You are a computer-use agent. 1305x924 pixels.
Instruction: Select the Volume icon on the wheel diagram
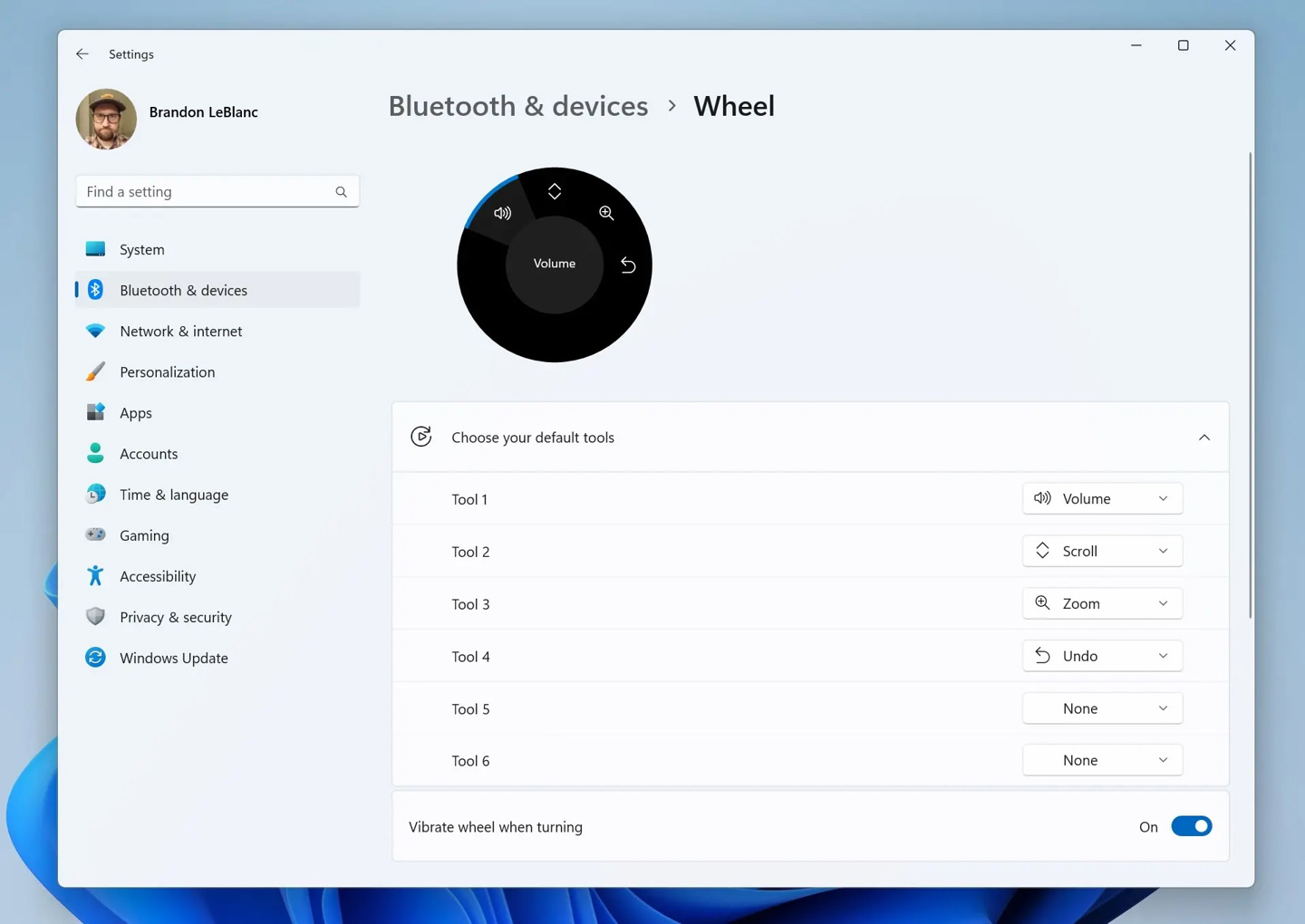[x=503, y=213]
